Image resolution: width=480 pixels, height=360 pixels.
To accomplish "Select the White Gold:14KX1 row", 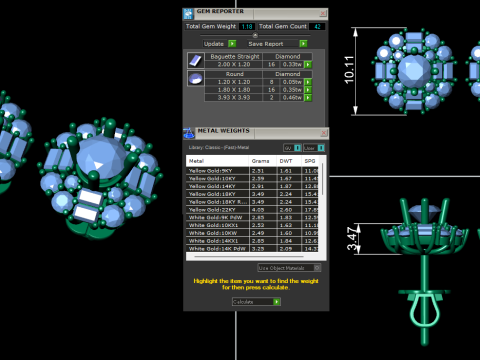I will (252, 241).
